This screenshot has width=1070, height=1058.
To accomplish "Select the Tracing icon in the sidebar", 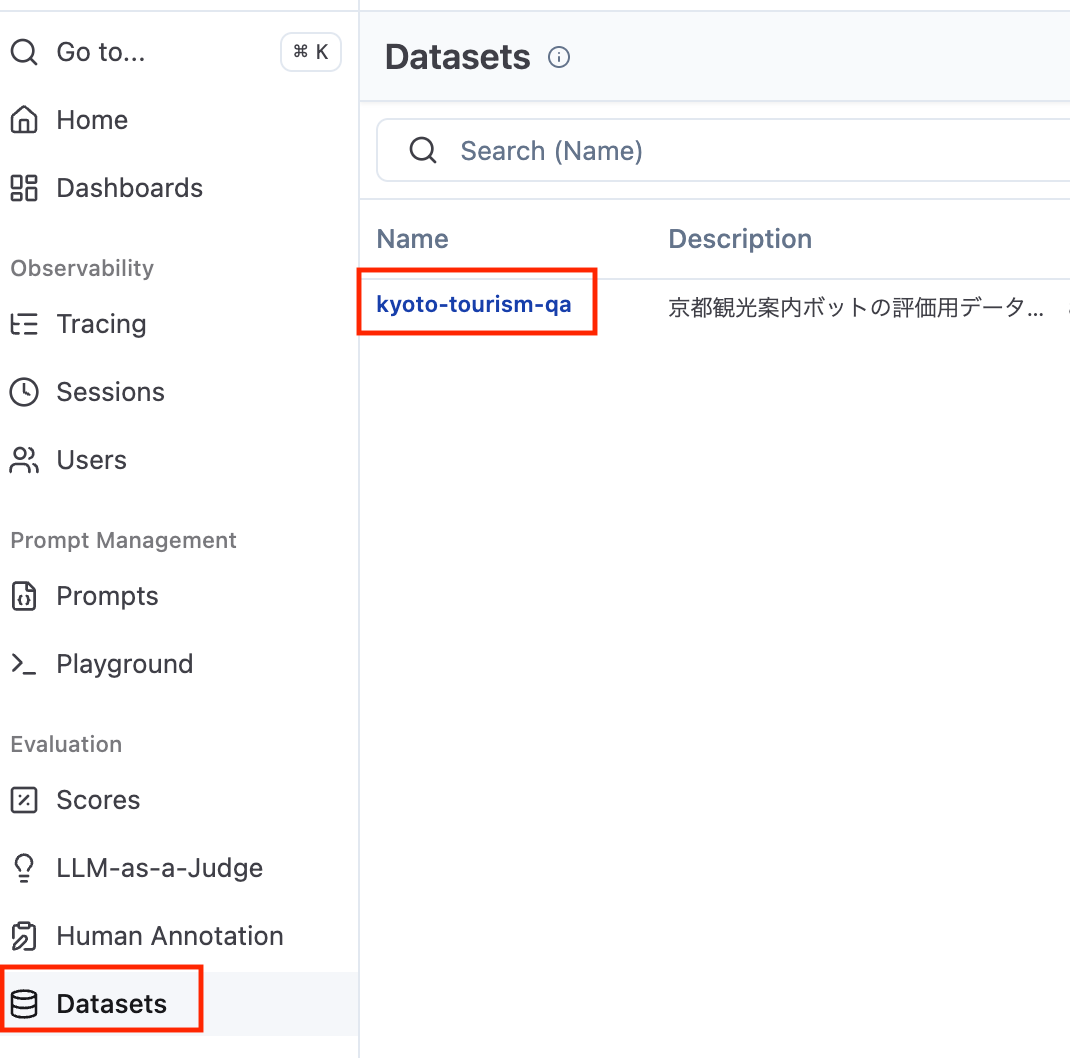I will [x=23, y=323].
